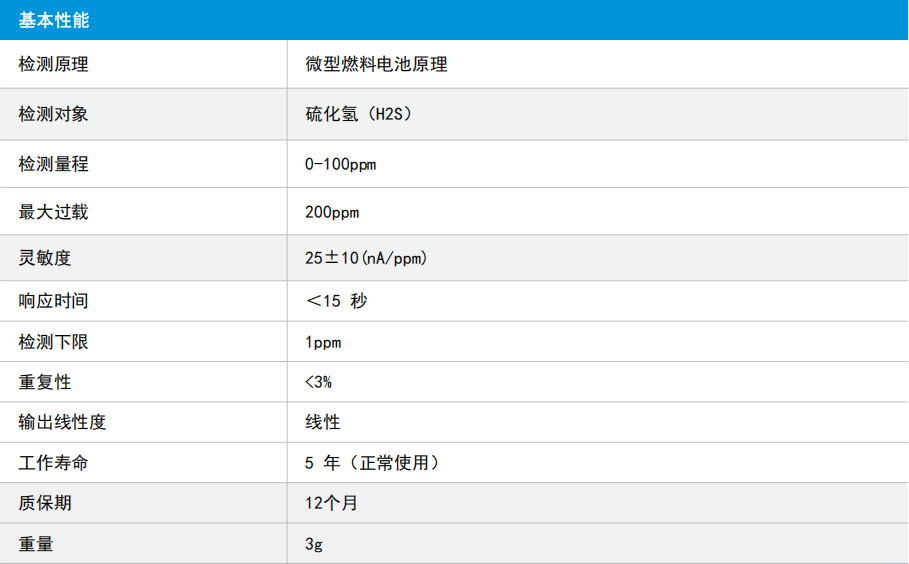Click the 基本性能 header bar
Viewport: 909px width, 564px height.
click(454, 20)
